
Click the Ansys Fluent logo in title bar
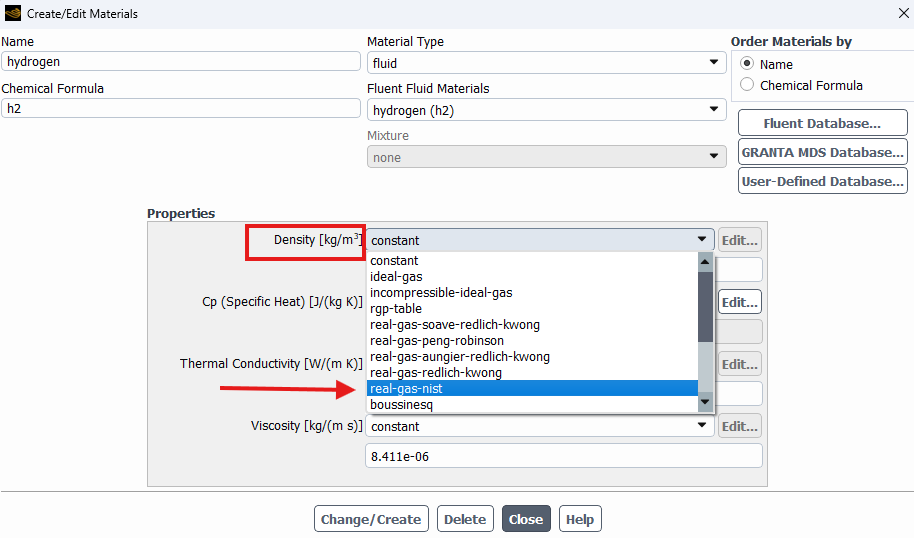pos(12,13)
